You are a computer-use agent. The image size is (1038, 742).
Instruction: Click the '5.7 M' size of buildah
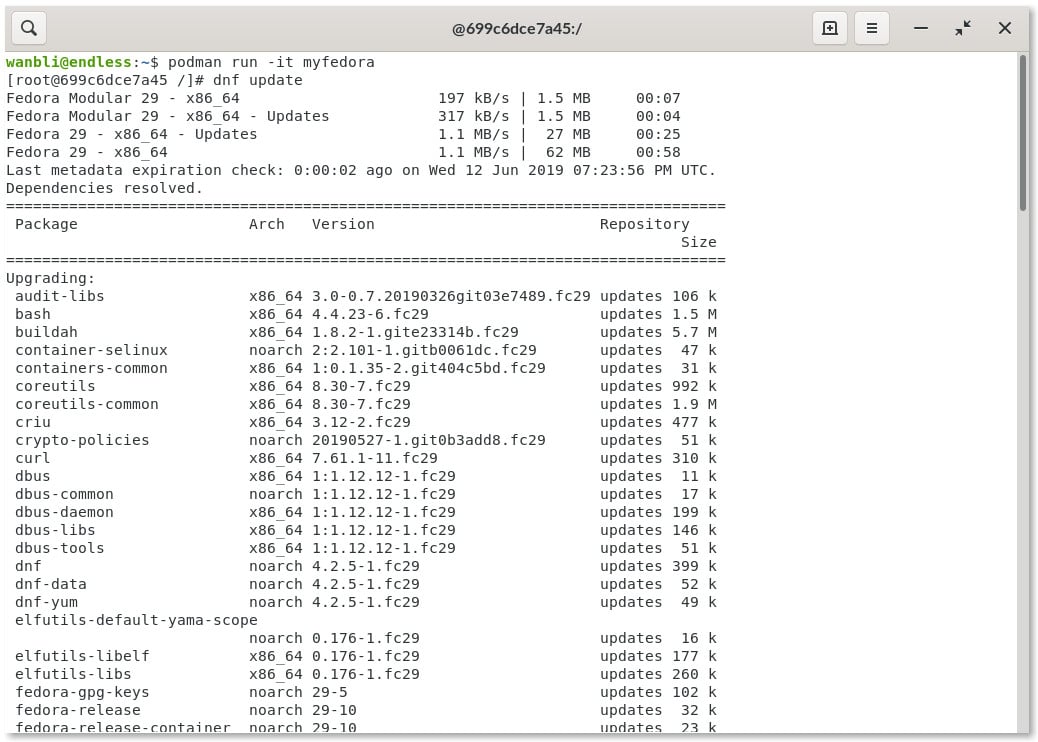pos(694,332)
